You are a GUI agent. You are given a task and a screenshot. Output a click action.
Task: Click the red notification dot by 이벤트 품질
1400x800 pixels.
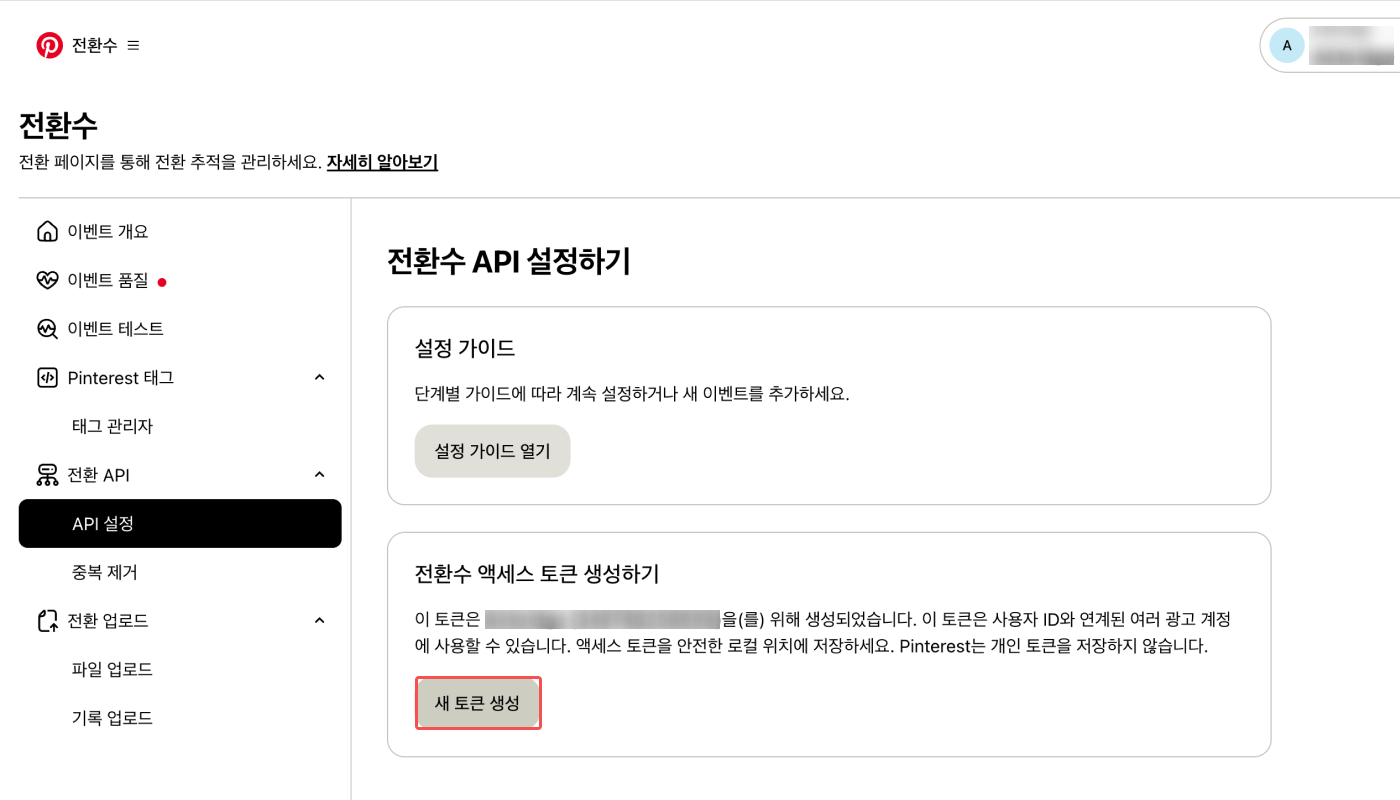[x=162, y=282]
